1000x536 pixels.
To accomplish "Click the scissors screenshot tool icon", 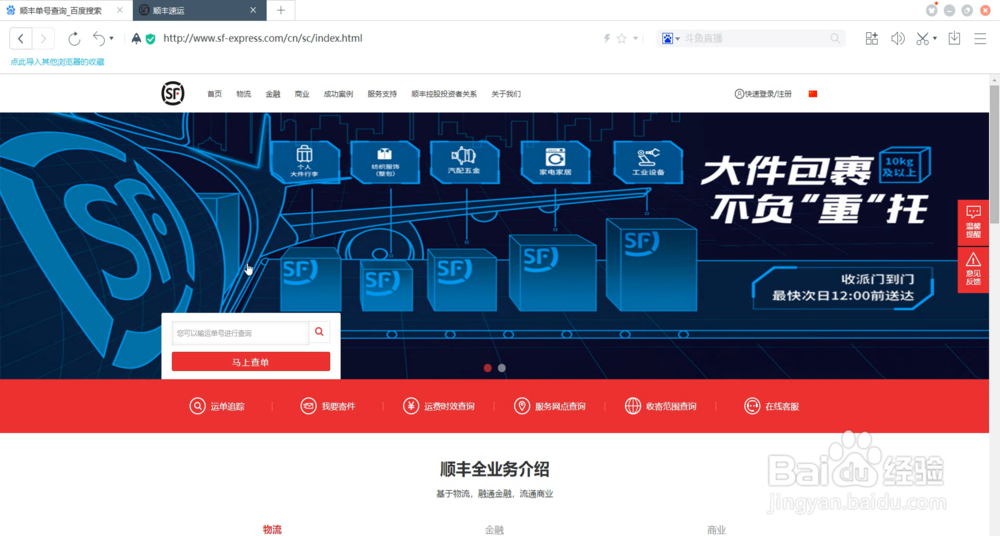I will tap(922, 38).
